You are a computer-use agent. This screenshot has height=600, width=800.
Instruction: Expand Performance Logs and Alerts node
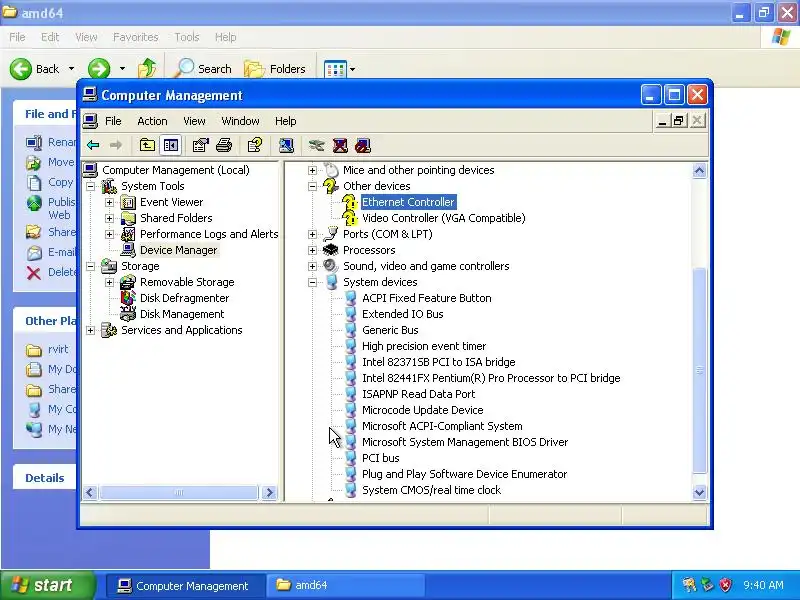[x=109, y=234]
